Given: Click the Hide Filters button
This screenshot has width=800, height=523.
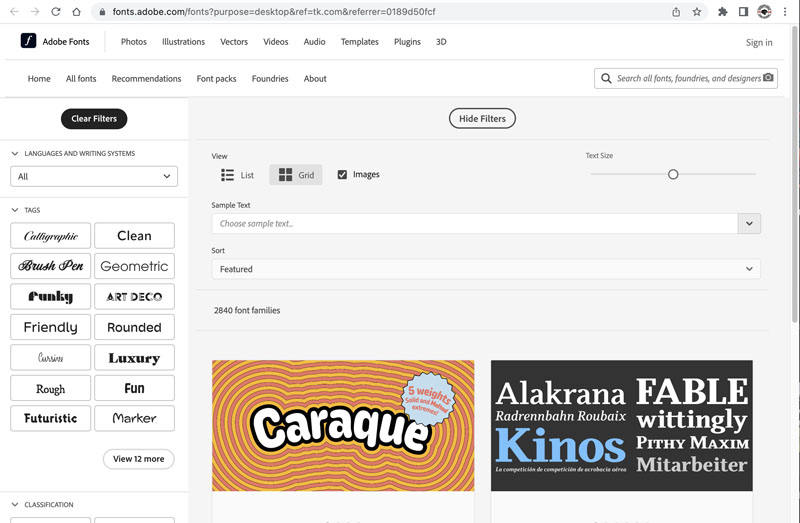Looking at the screenshot, I should click(x=482, y=118).
